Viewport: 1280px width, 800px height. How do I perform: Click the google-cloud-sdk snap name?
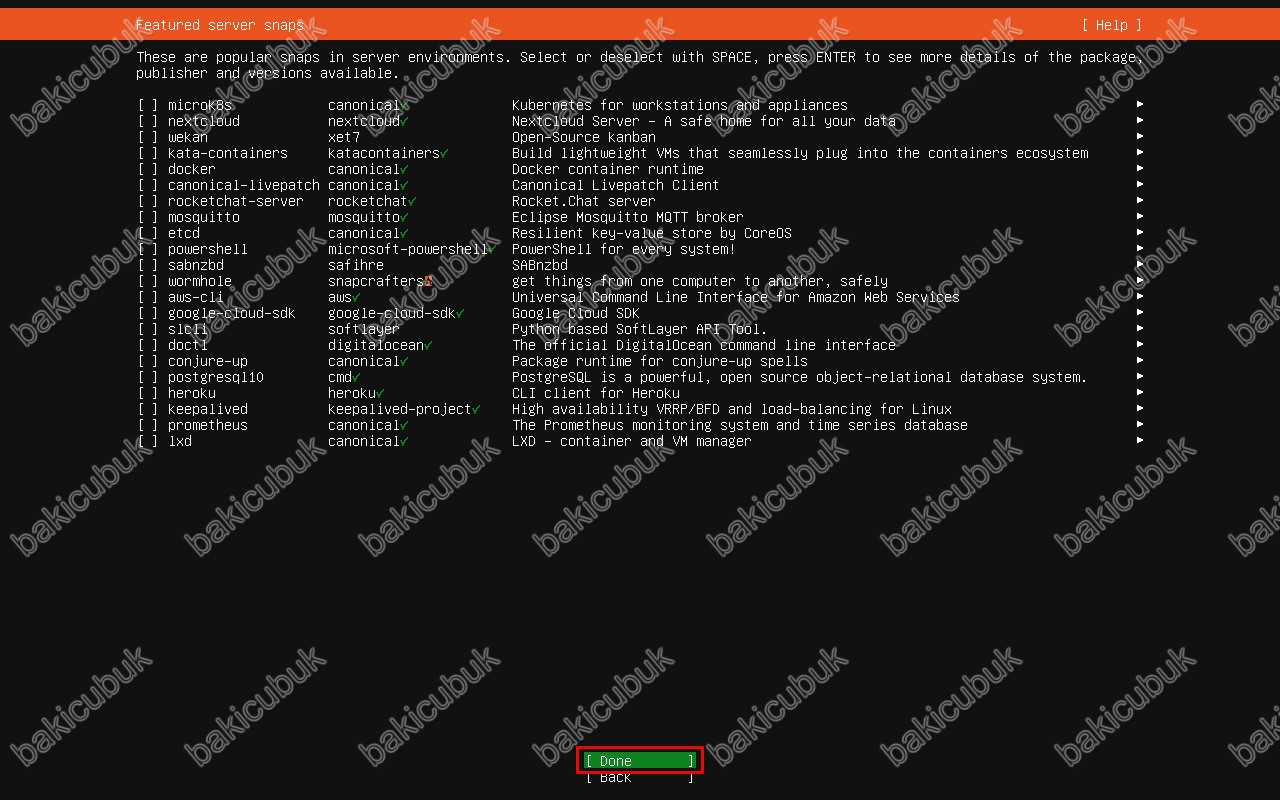pos(232,313)
